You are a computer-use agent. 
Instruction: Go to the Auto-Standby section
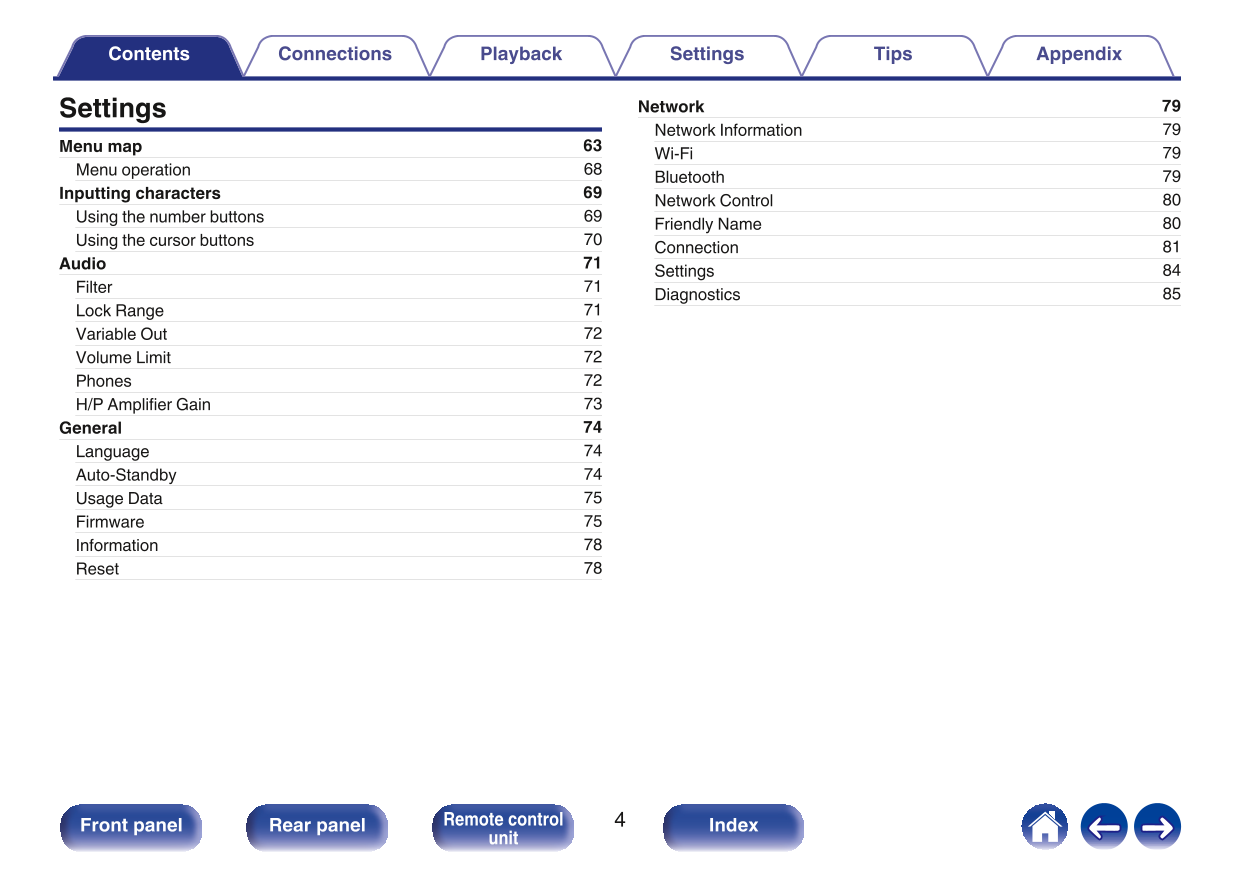pyautogui.click(x=126, y=475)
